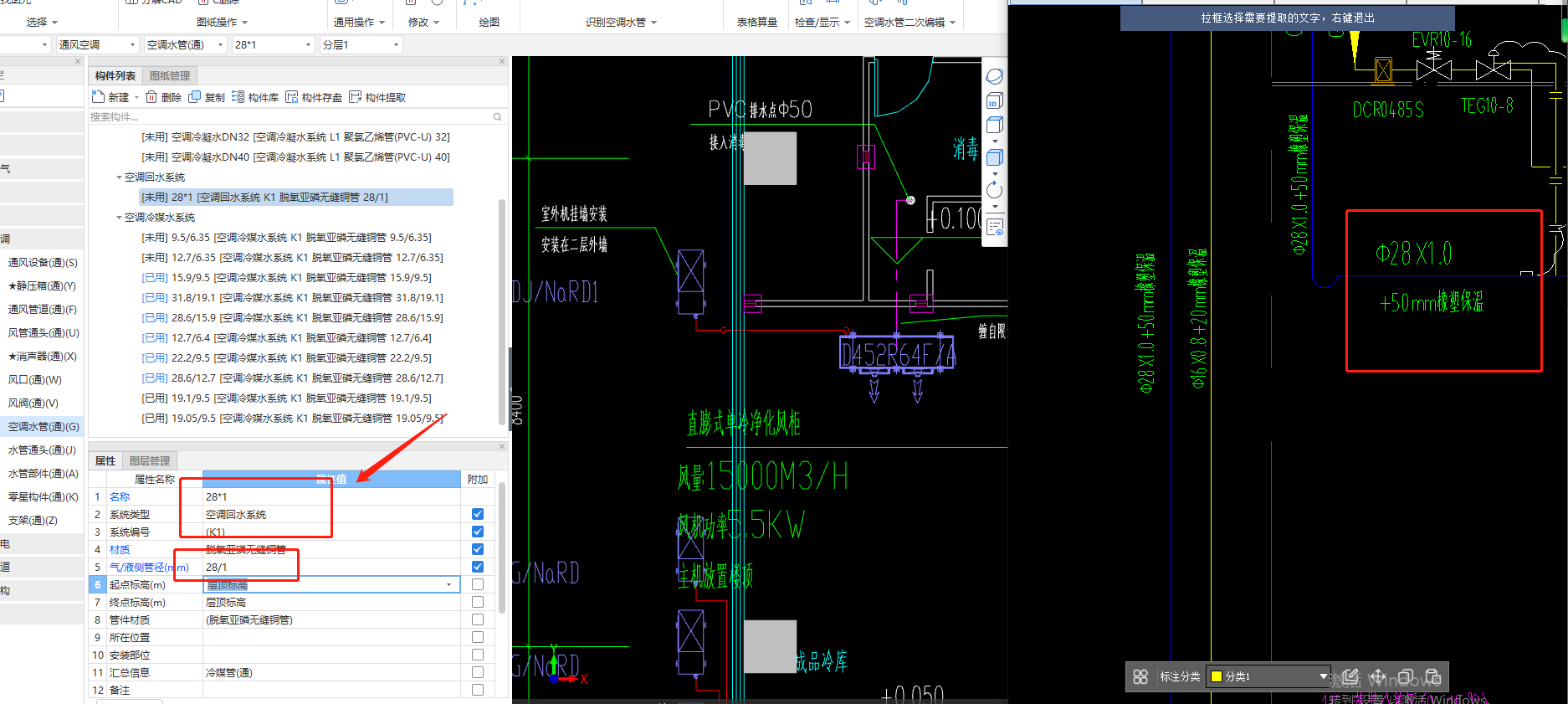Expand the 识别空调水管 ribbon group menu
1568x704 pixels.
[622, 23]
